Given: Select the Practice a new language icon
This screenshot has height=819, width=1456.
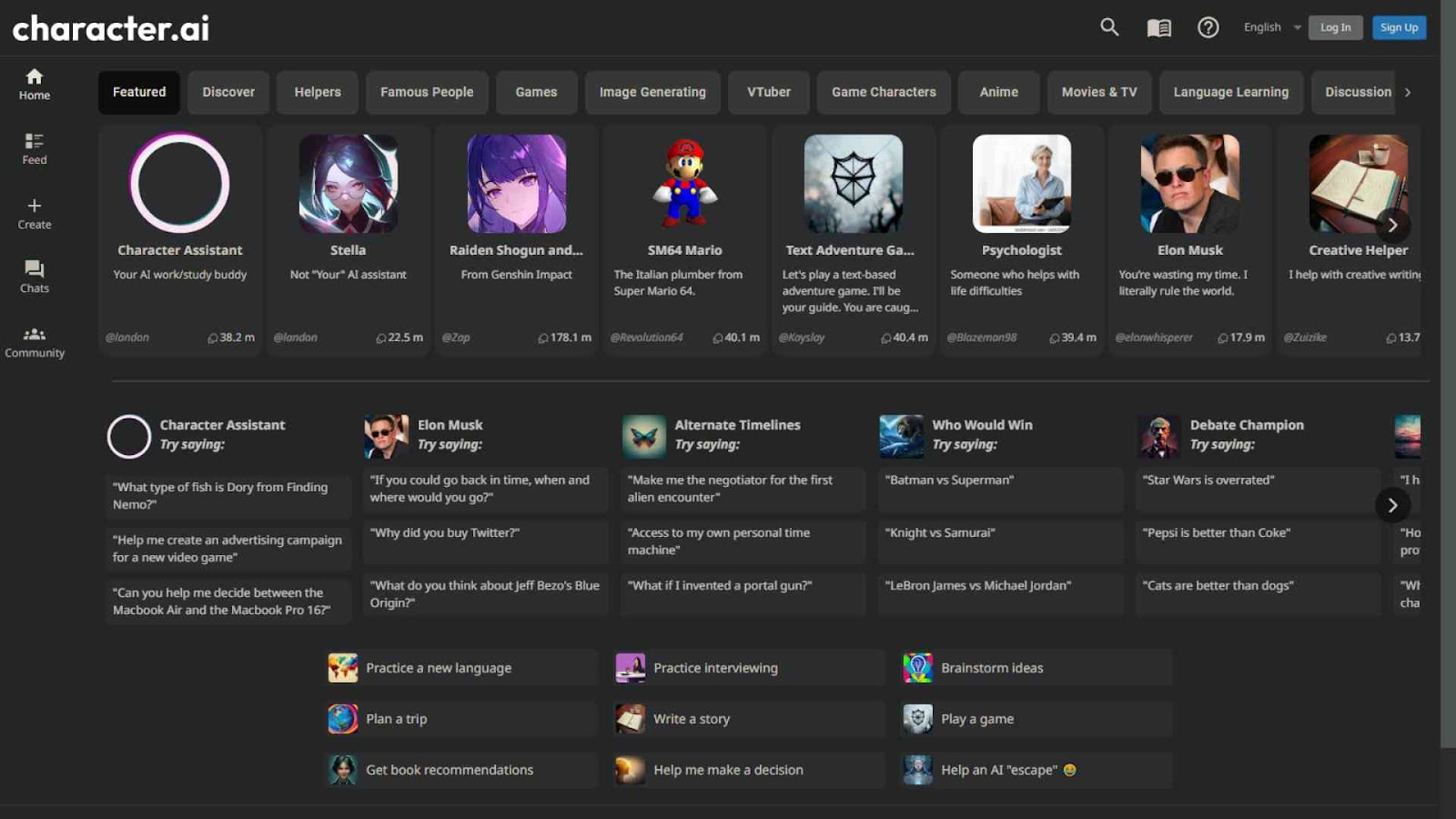Looking at the screenshot, I should (x=343, y=668).
